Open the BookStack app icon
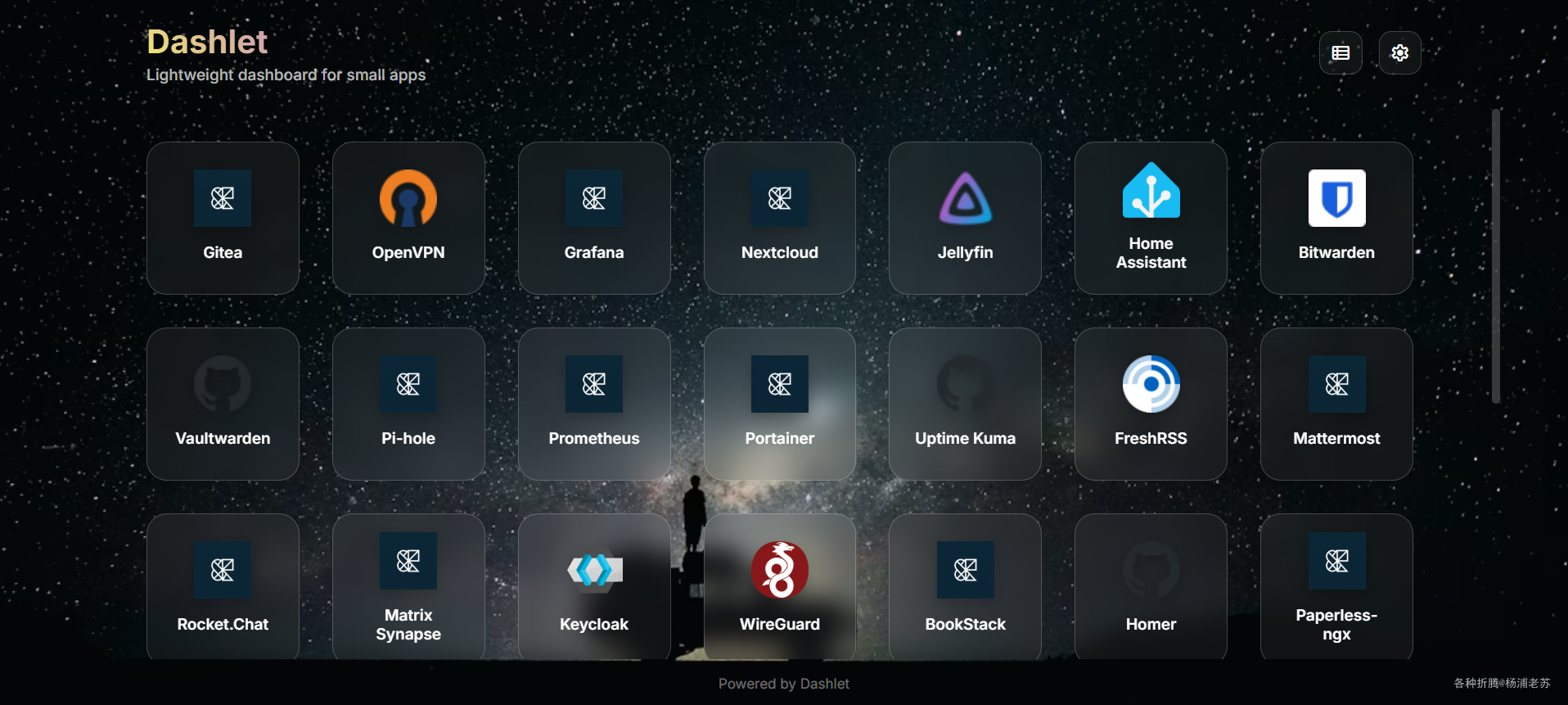The image size is (1568, 705). tap(966, 570)
